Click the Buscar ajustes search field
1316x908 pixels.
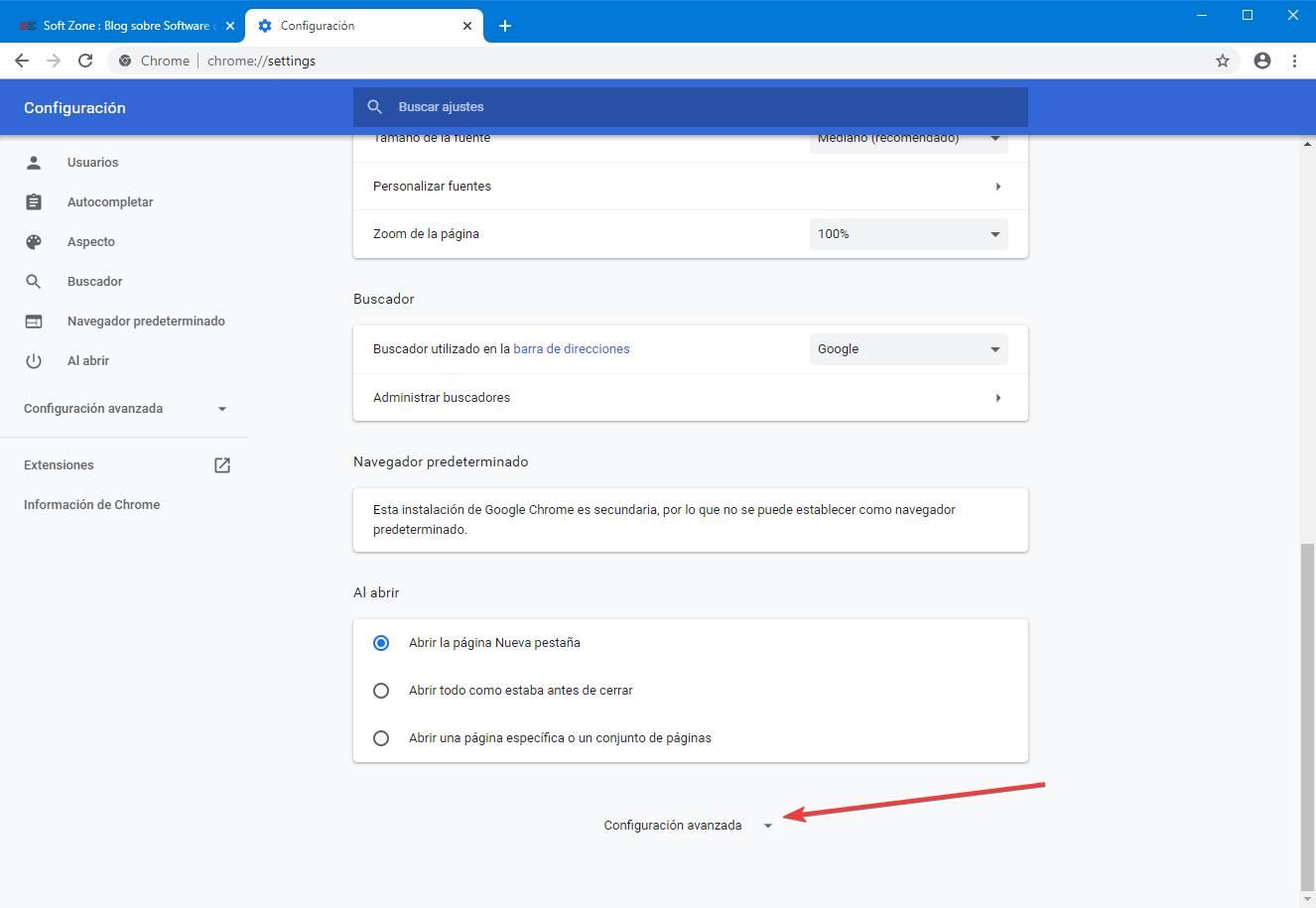pos(691,107)
